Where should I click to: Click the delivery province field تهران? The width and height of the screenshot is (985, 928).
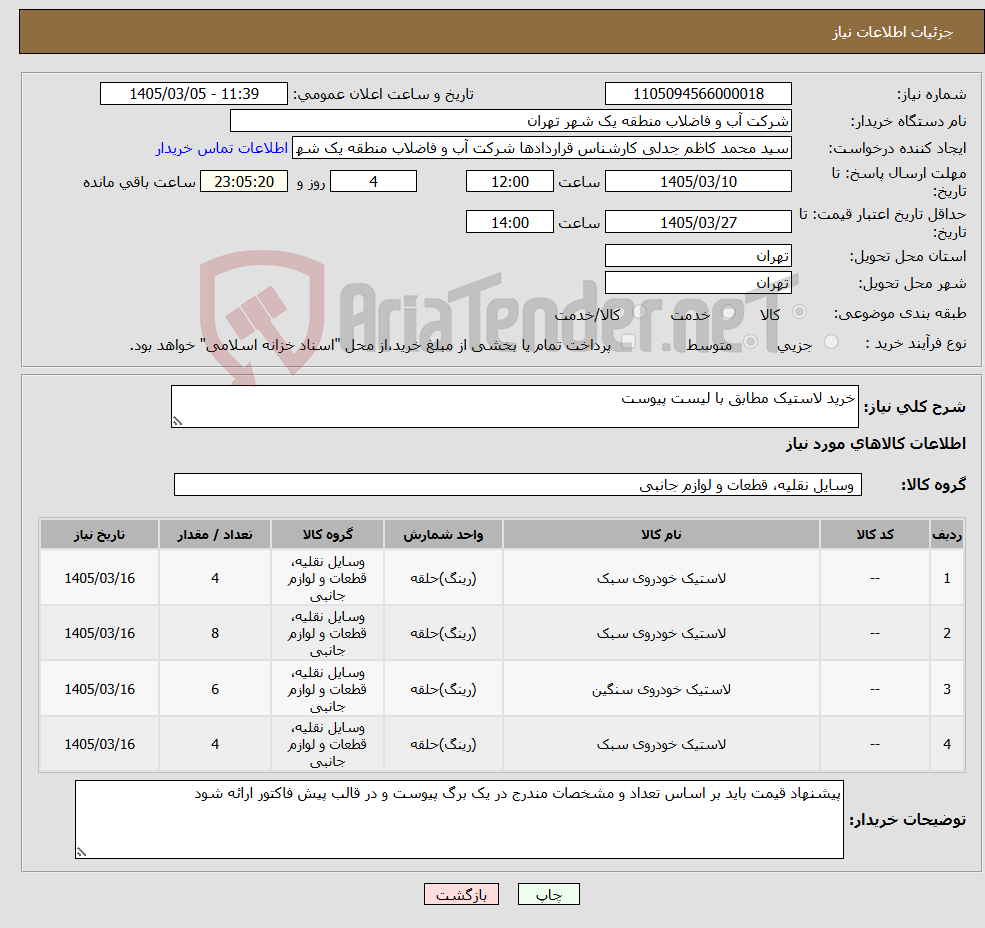click(x=698, y=256)
